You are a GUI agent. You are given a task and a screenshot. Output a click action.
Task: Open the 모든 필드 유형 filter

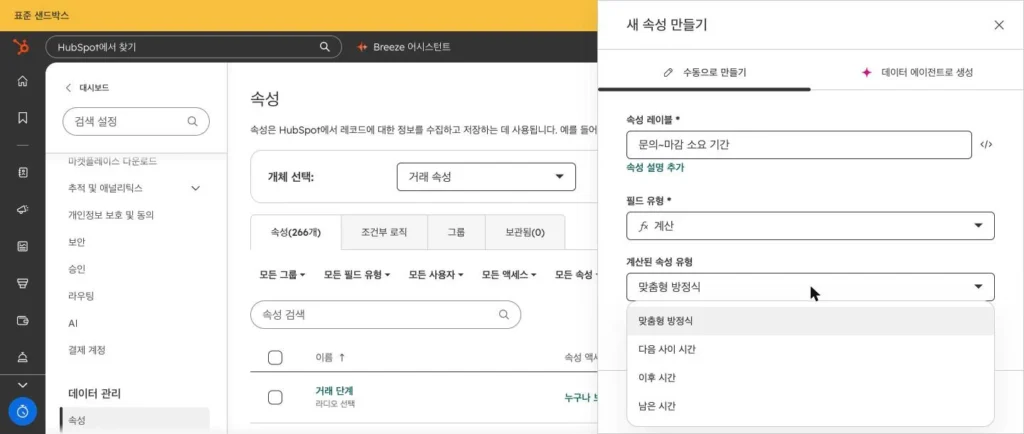(x=357, y=275)
